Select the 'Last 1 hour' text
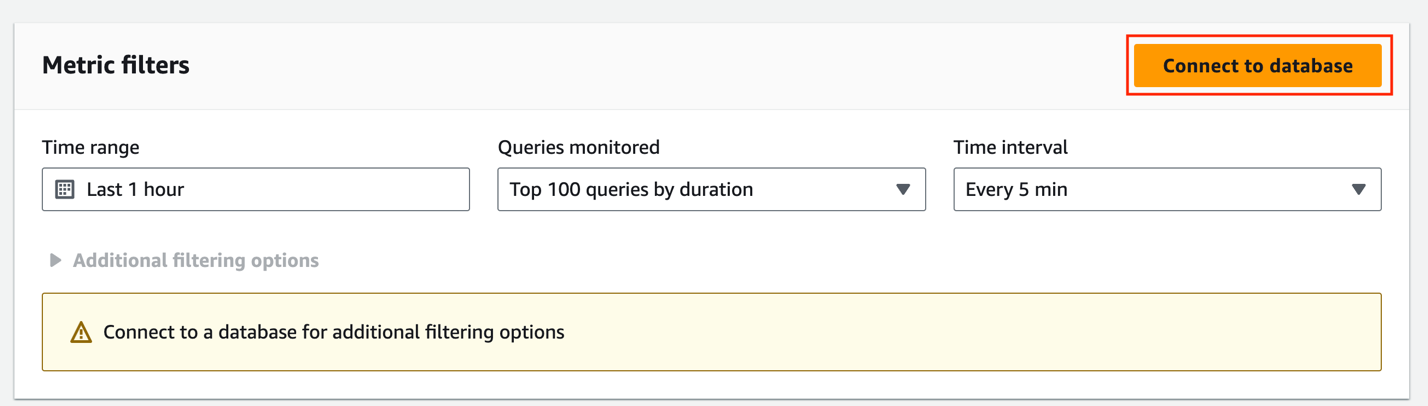Image resolution: width=1428 pixels, height=406 pixels. pyautogui.click(x=135, y=189)
